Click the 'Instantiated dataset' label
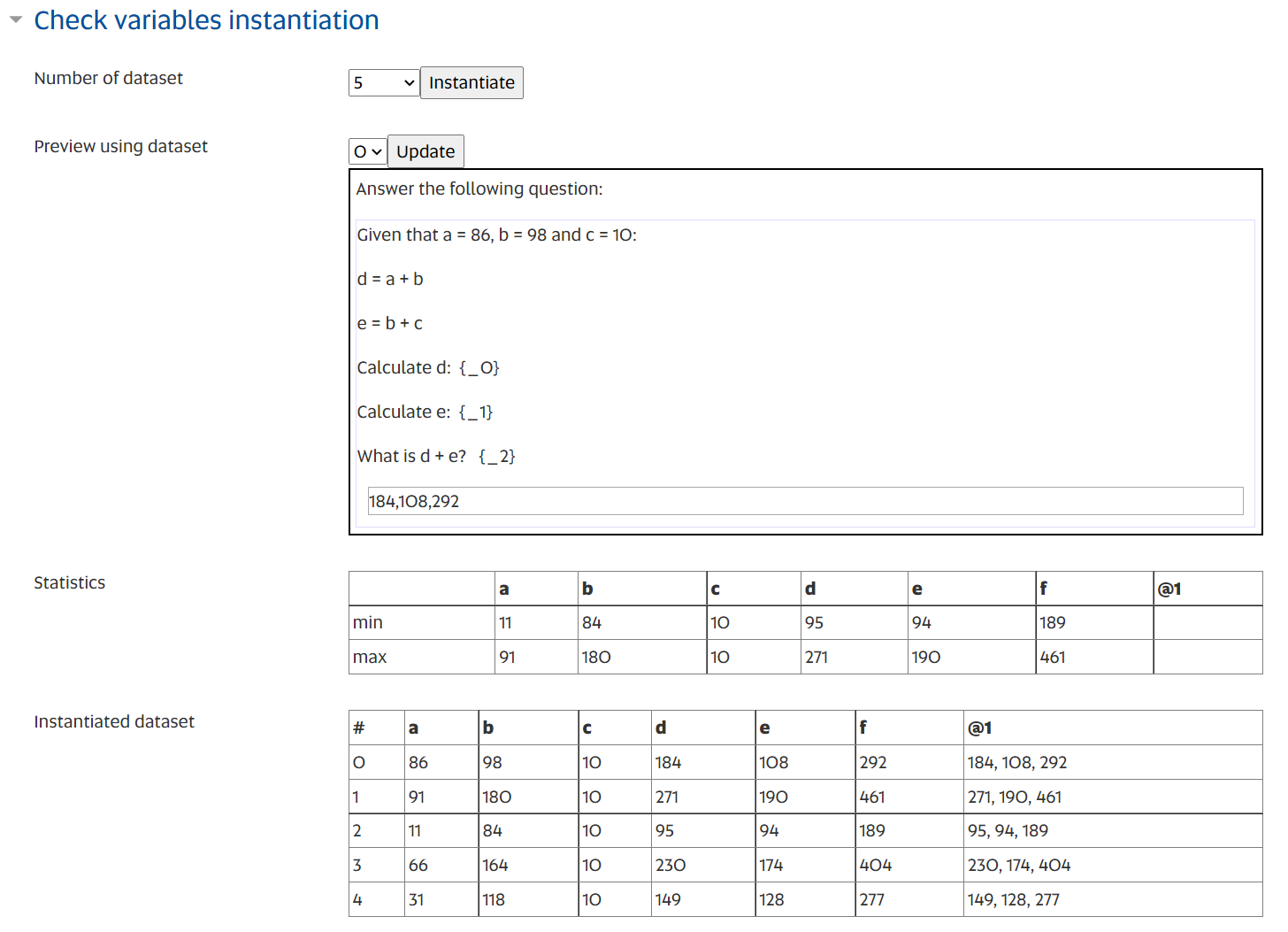The width and height of the screenshot is (1288, 932). coord(114,721)
